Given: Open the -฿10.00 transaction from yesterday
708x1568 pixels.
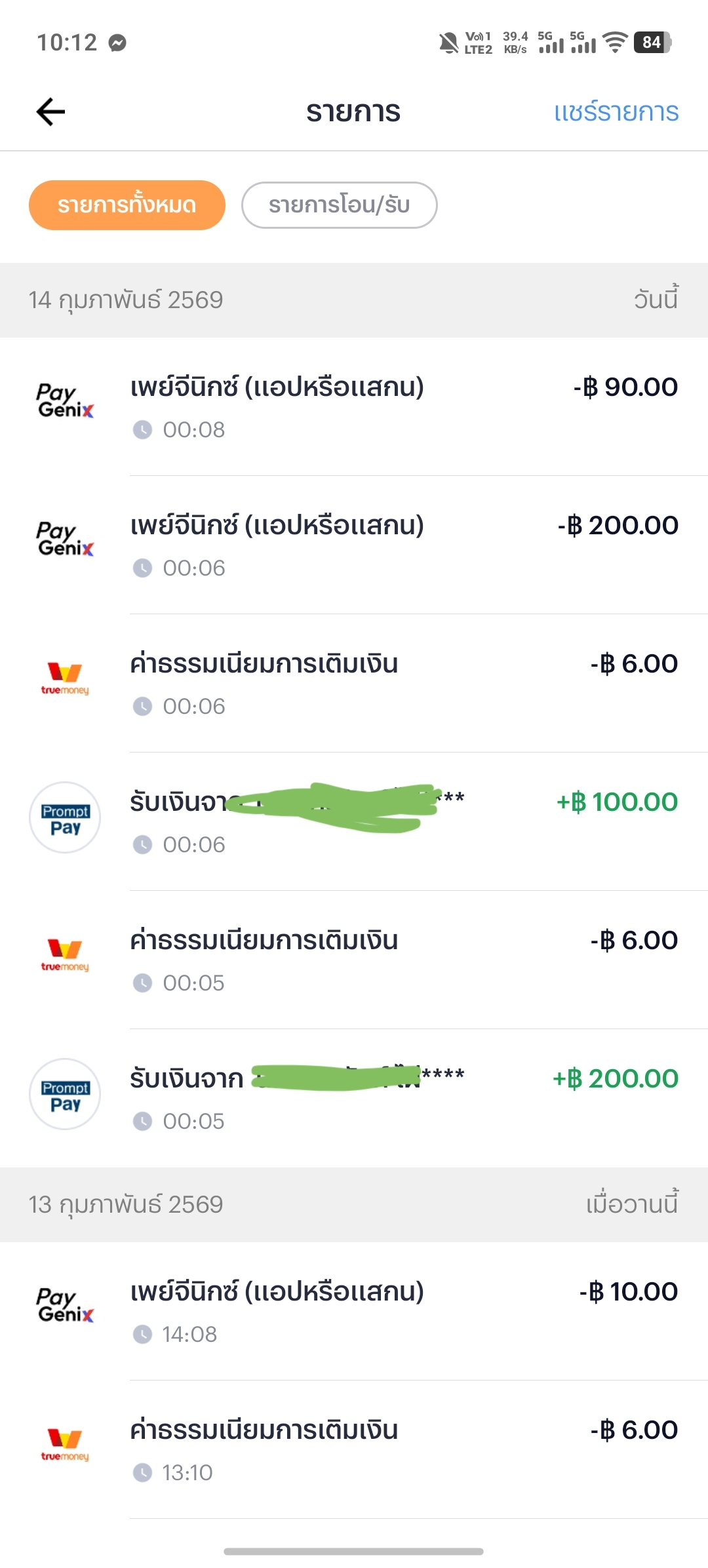Looking at the screenshot, I should (x=393, y=1311).
